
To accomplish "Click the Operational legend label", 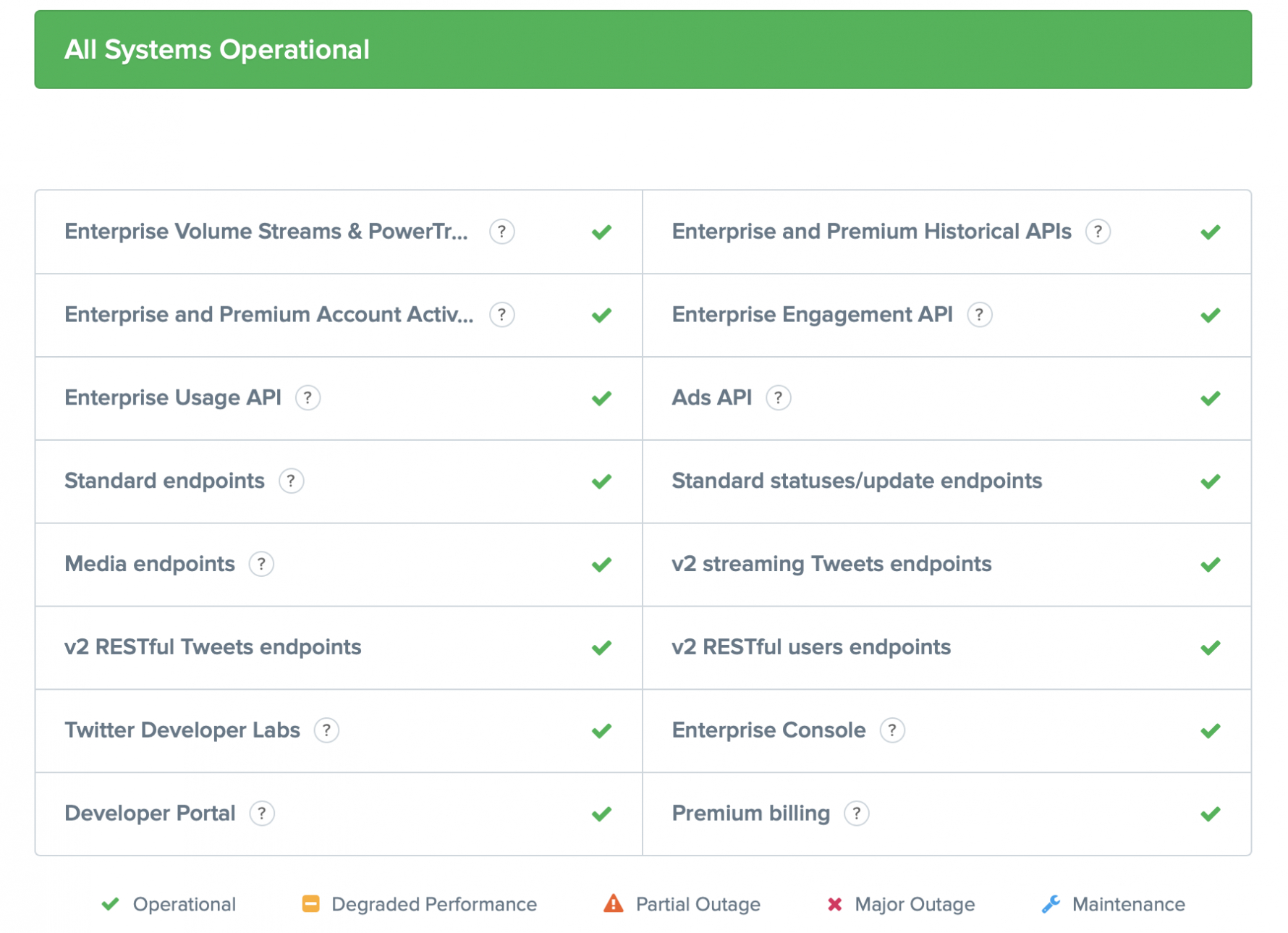I will click(183, 903).
